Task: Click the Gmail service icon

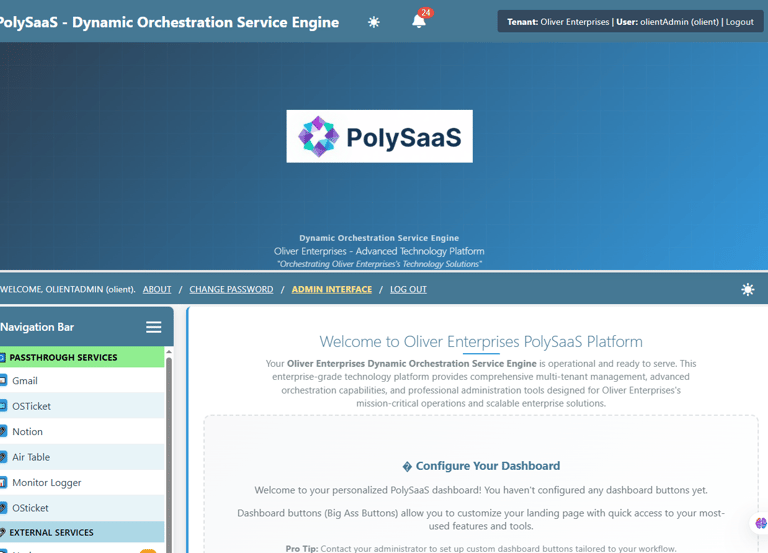Action: point(3,380)
